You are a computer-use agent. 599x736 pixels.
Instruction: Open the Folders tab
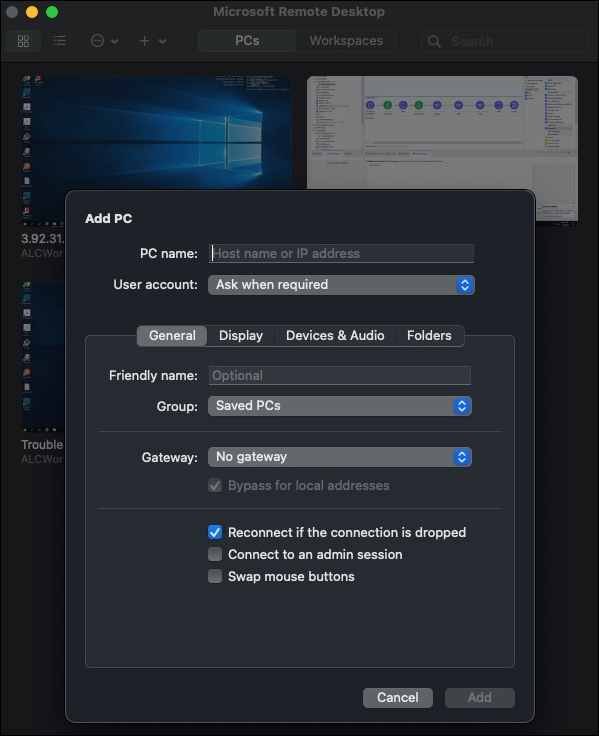[x=429, y=336]
